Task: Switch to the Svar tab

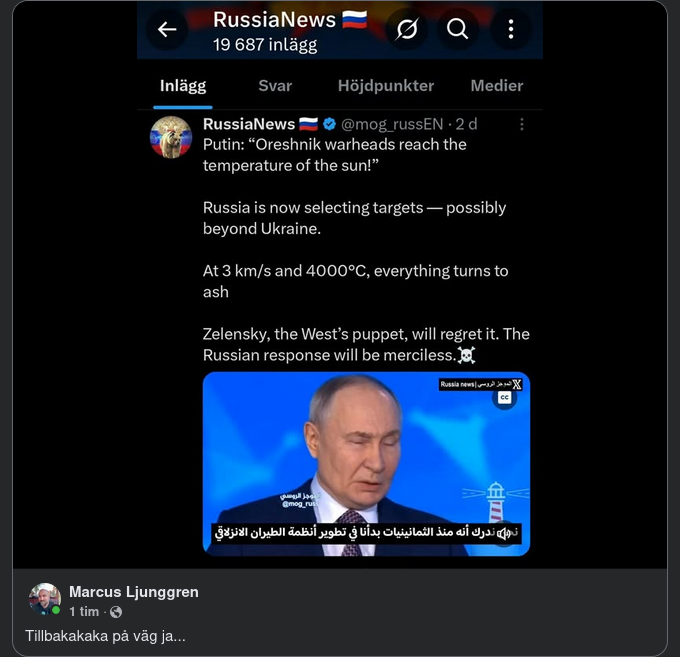Action: click(275, 86)
